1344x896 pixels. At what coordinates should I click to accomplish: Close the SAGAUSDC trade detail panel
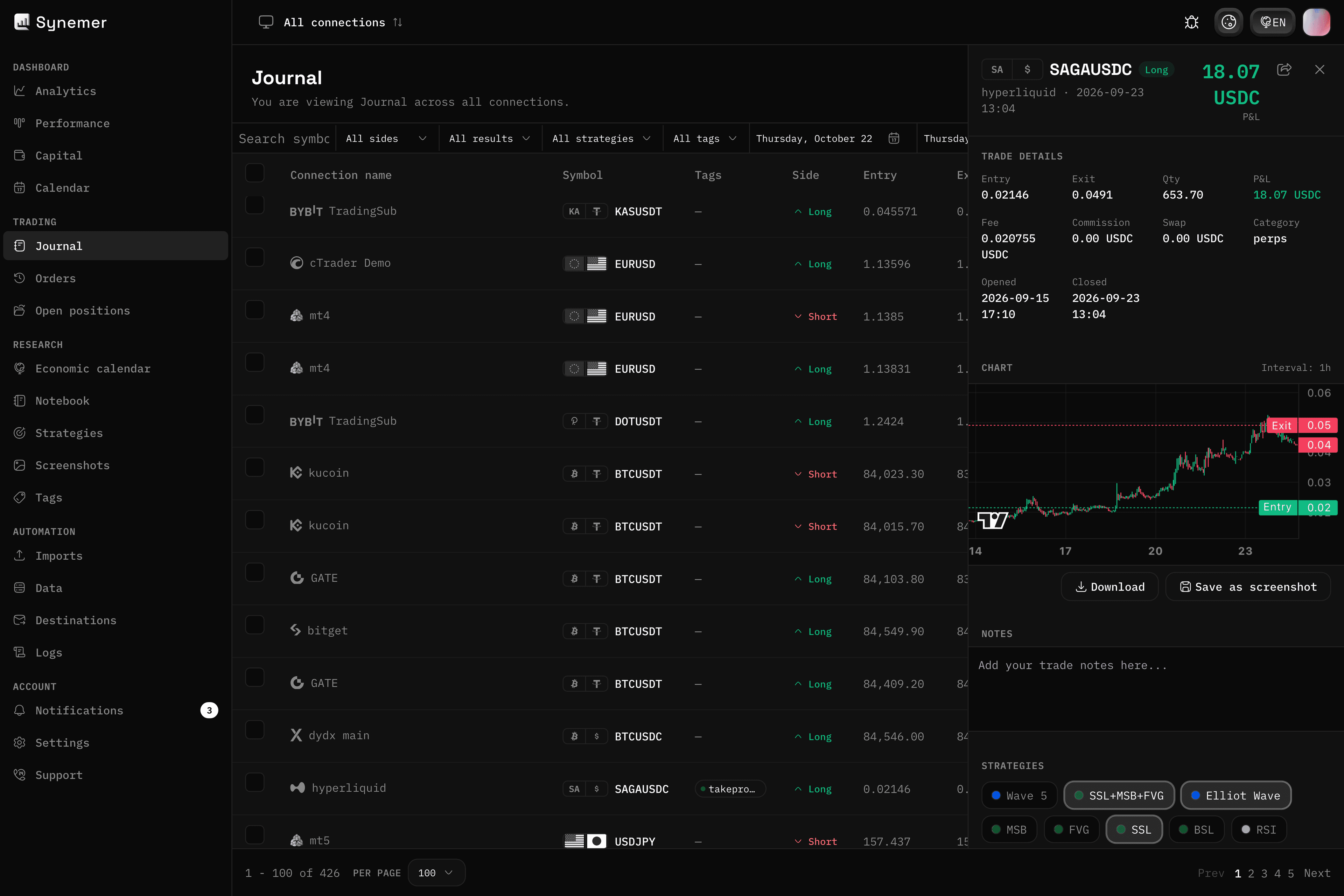click(1319, 70)
